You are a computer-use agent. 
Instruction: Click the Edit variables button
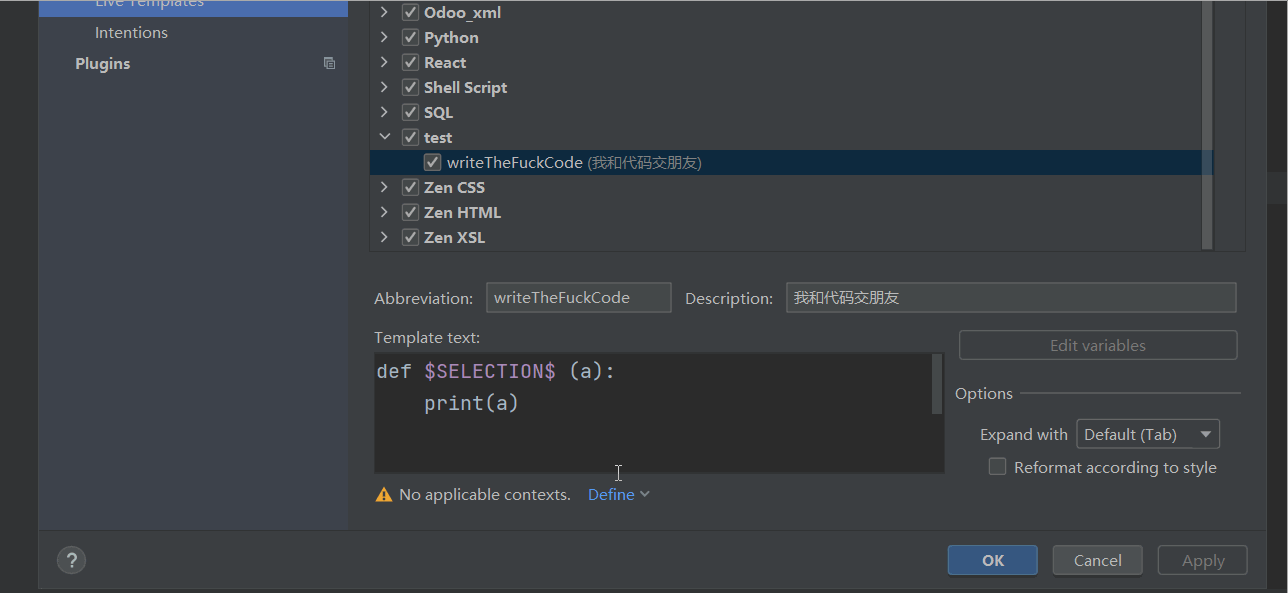[x=1098, y=345]
